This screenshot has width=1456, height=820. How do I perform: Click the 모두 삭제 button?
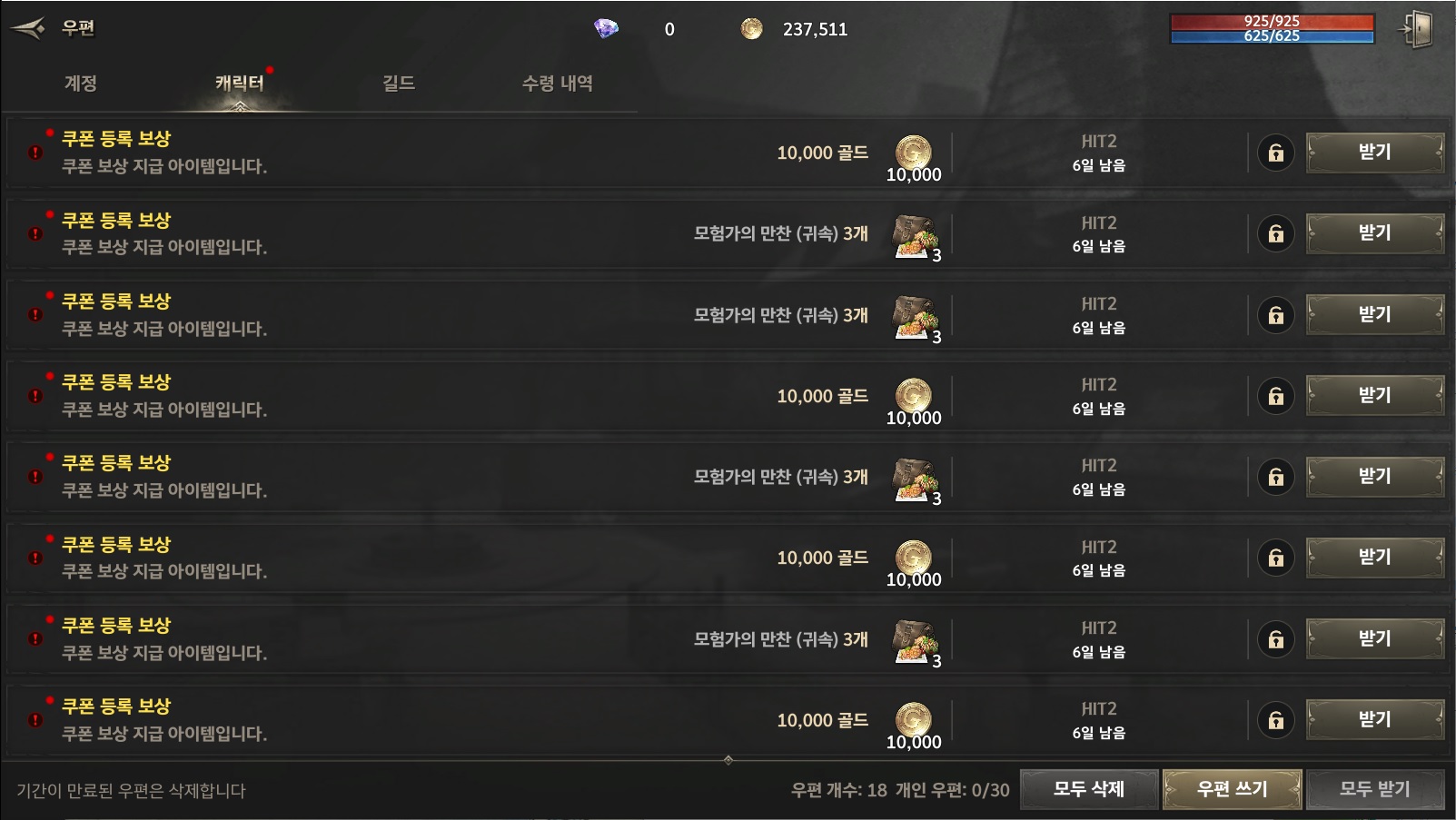[x=1089, y=789]
